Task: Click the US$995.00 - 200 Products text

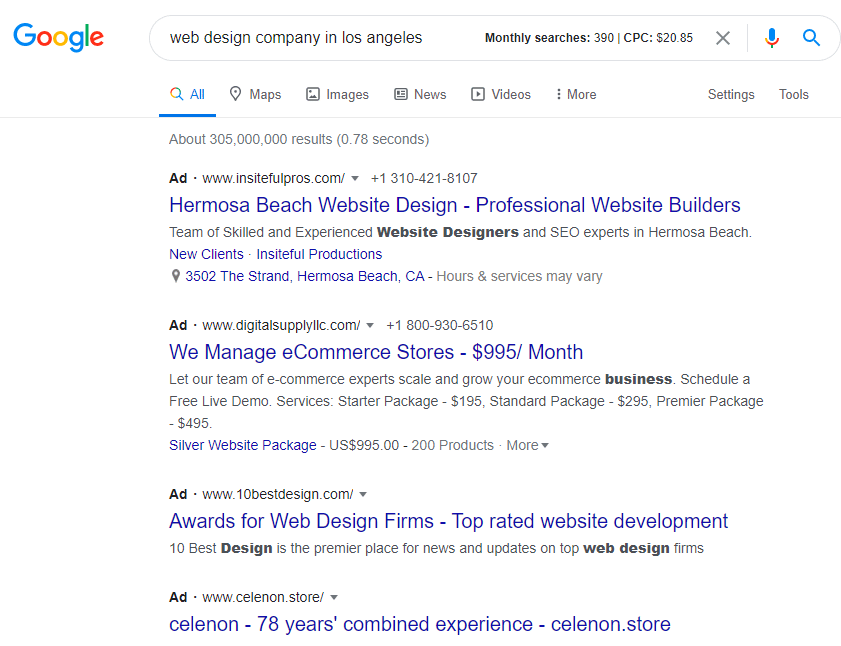Action: [x=411, y=445]
